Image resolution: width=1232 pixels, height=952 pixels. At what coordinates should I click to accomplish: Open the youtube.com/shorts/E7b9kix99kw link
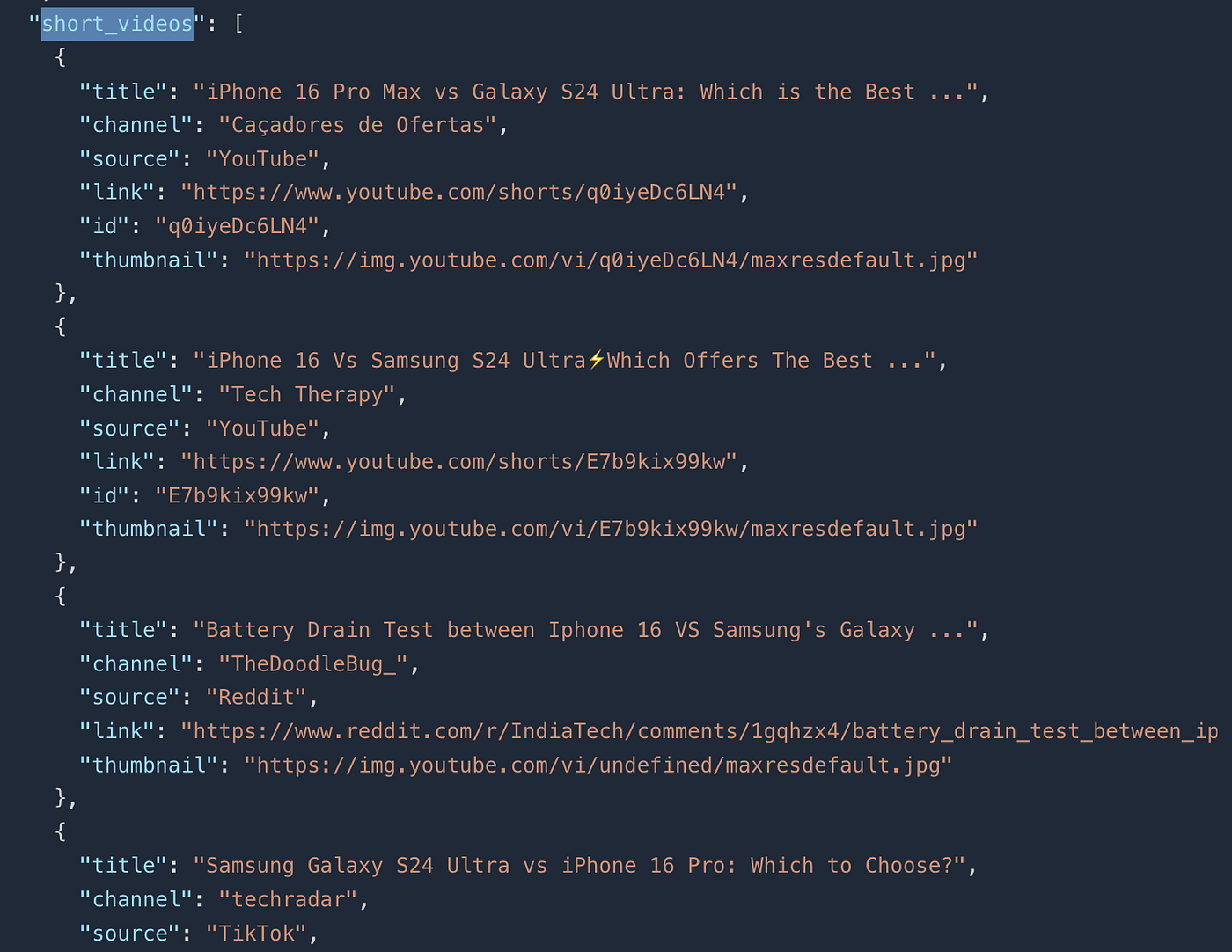point(459,462)
